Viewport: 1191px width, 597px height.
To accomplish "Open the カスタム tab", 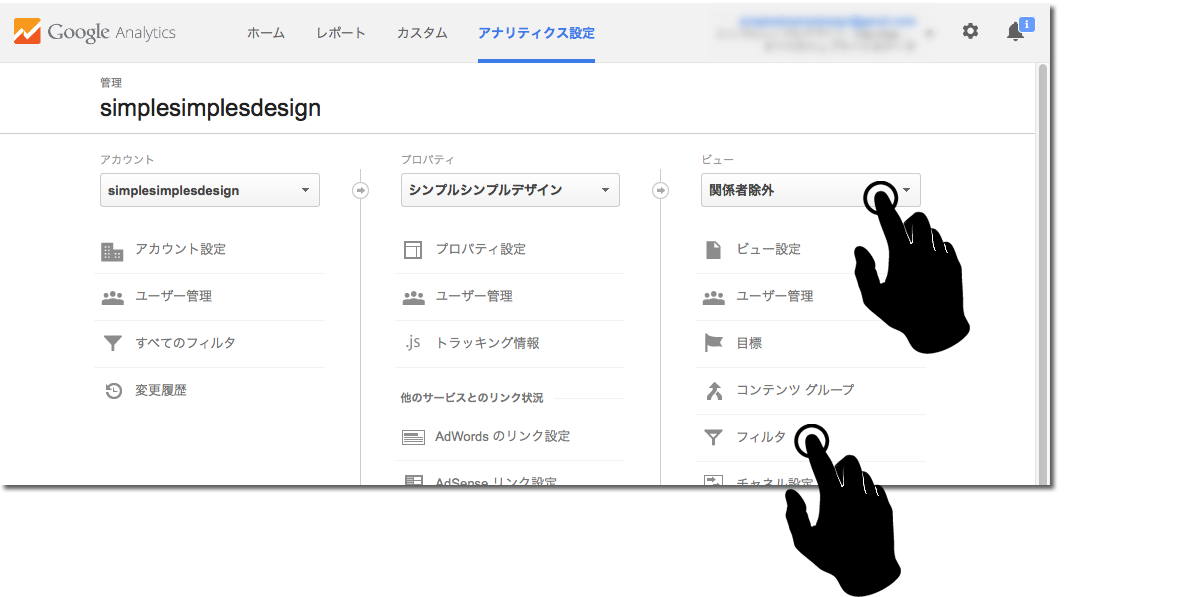I will (422, 33).
